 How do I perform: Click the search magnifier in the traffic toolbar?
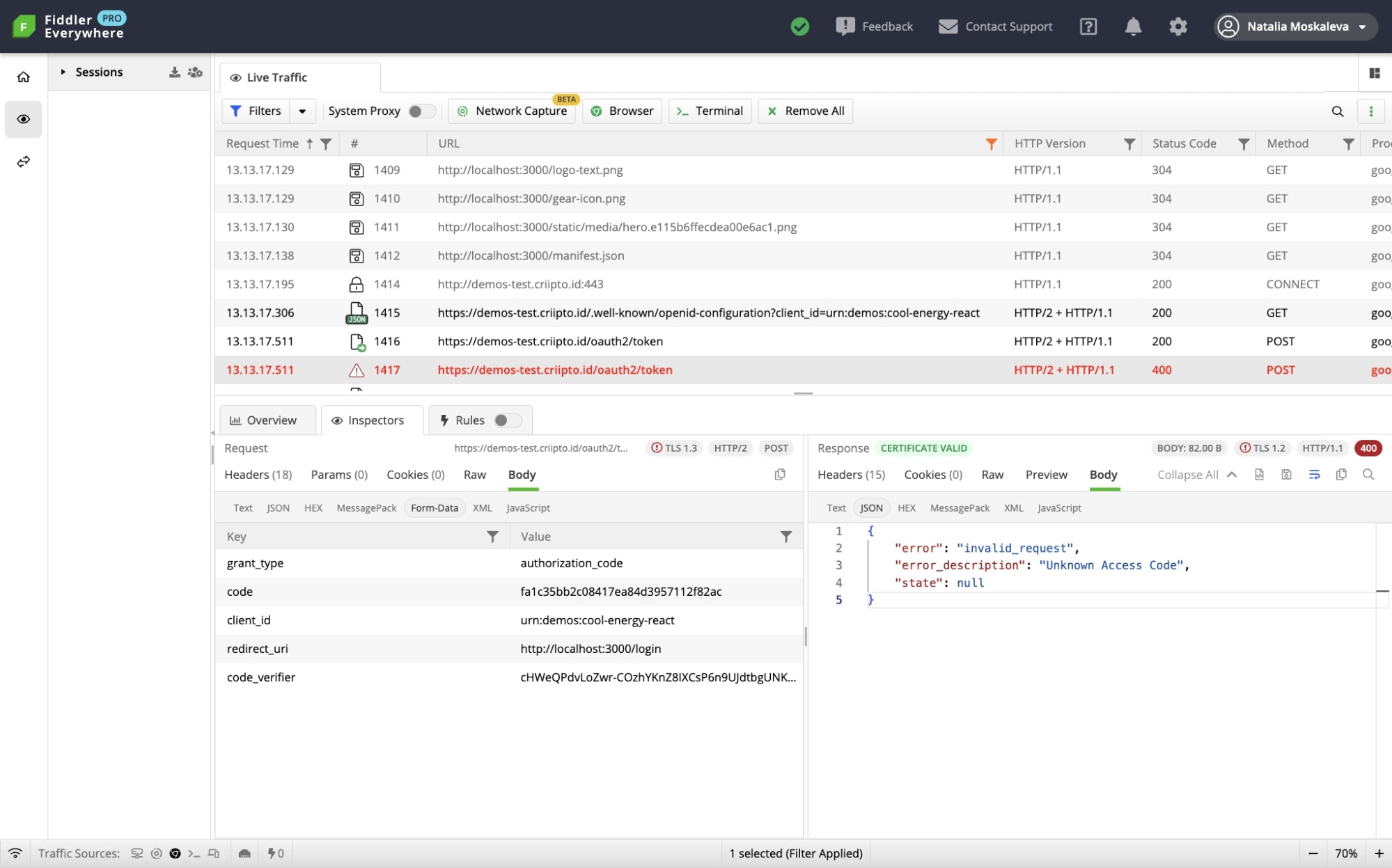point(1338,111)
